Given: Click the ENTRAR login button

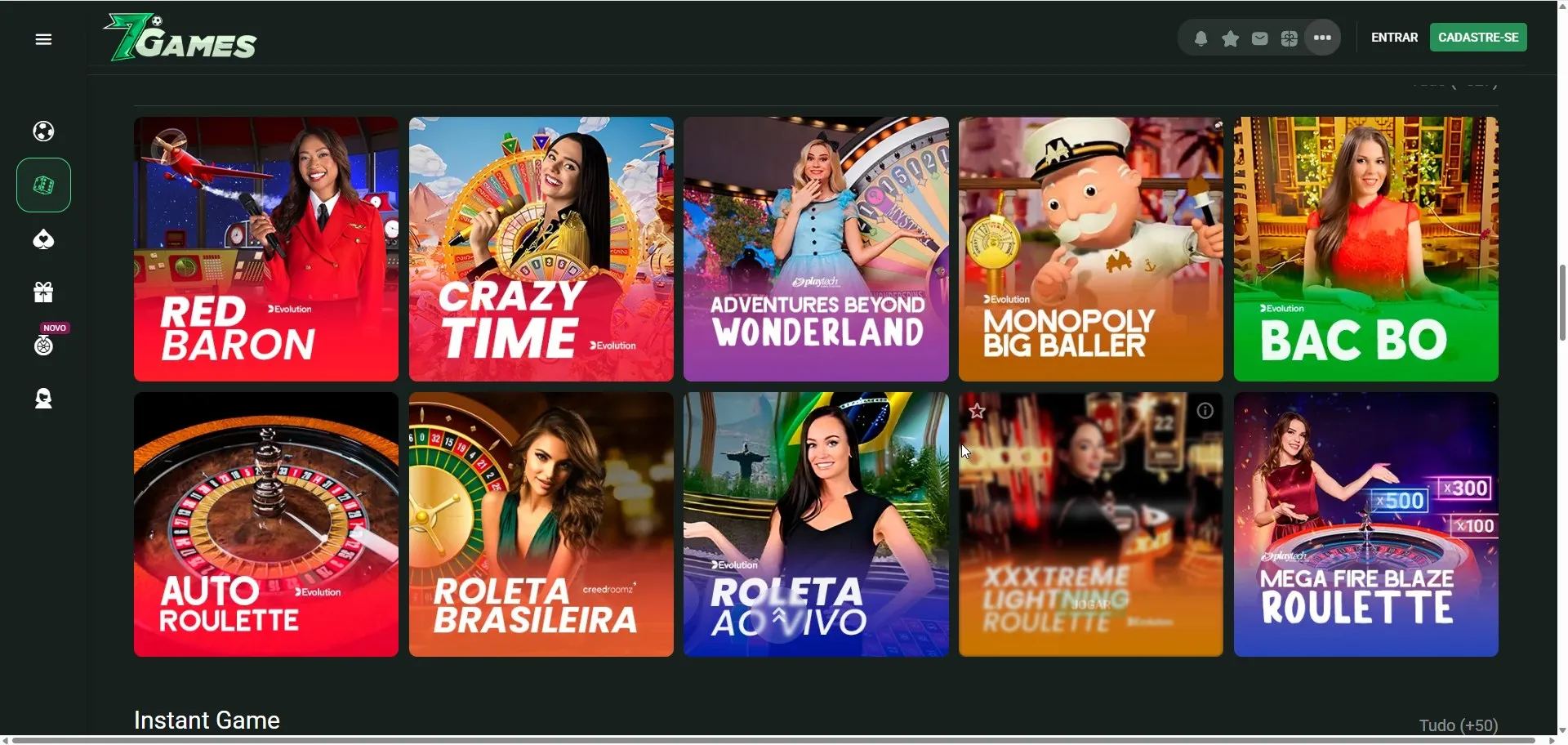Looking at the screenshot, I should 1394,38.
